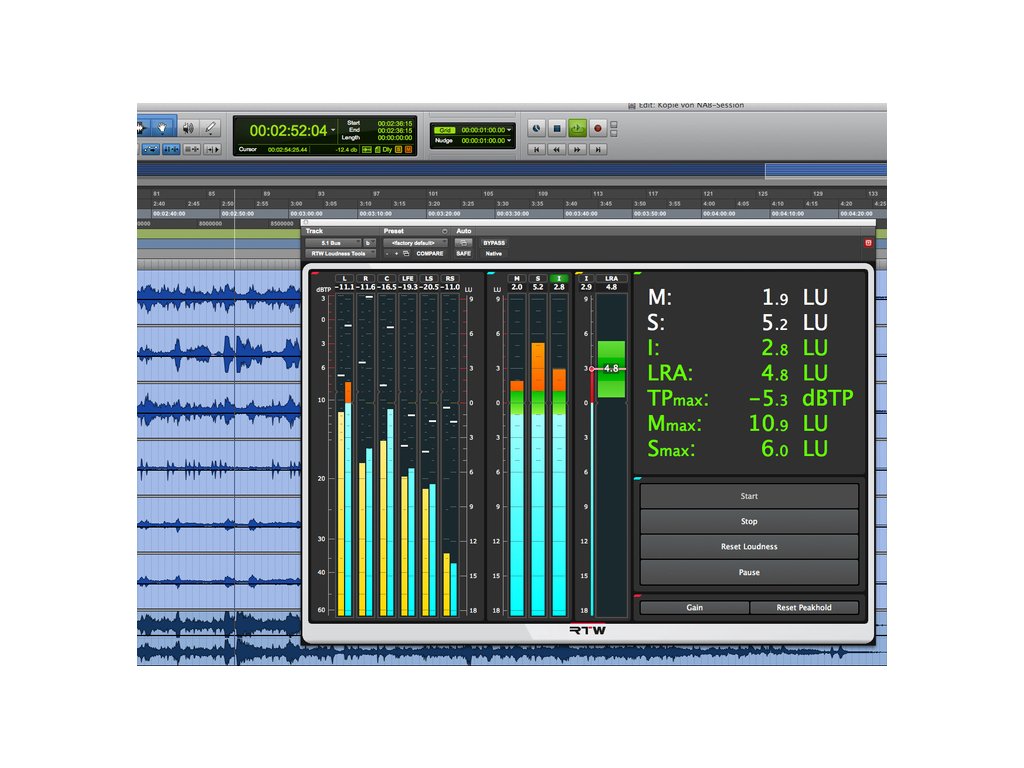Click the minus previous preset icon

click(387, 253)
